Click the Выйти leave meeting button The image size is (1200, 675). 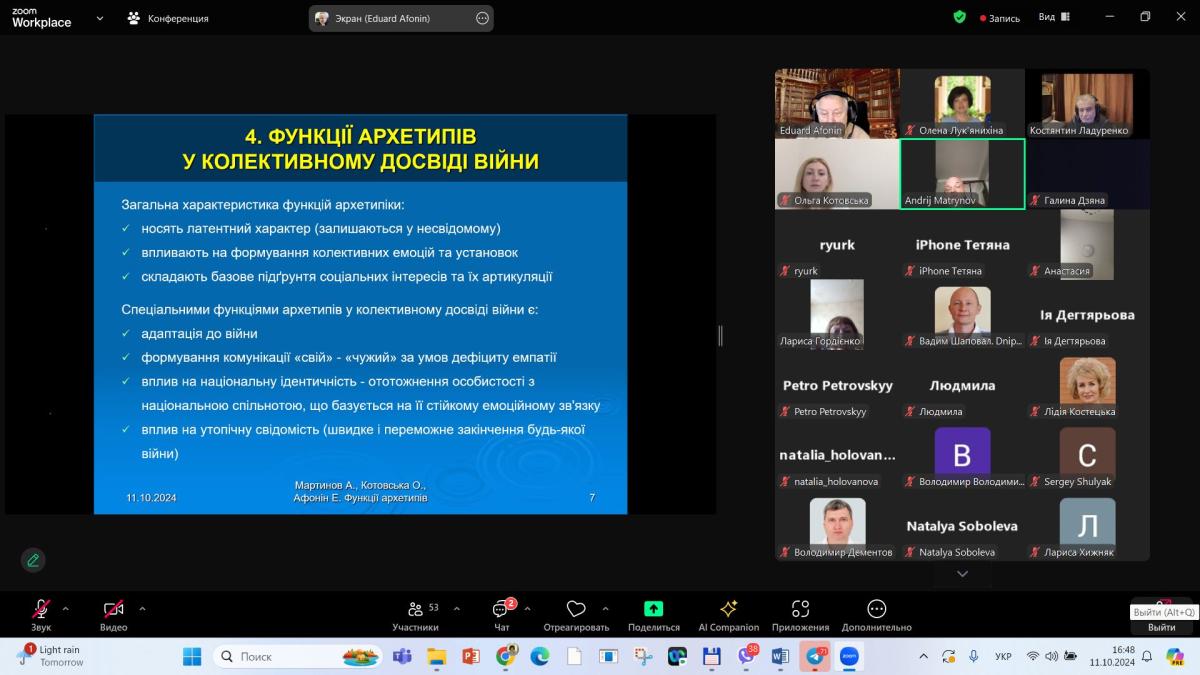pyautogui.click(x=1161, y=627)
